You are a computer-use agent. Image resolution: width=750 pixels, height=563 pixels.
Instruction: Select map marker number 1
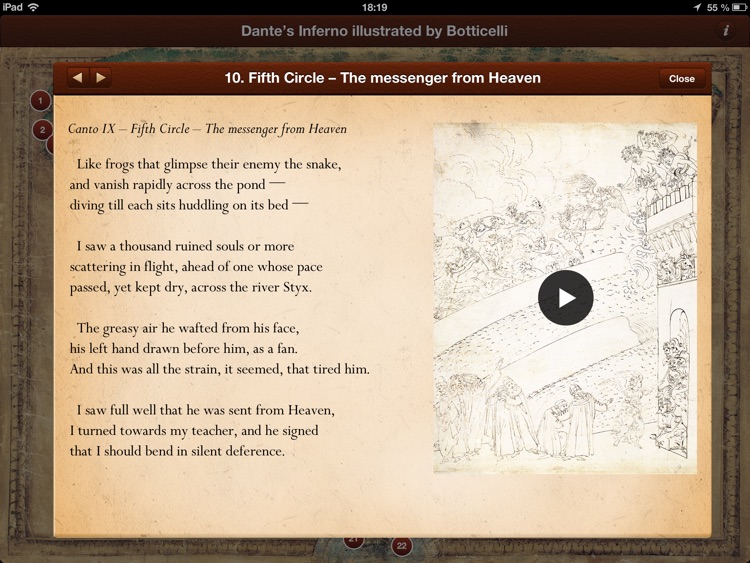[40, 101]
